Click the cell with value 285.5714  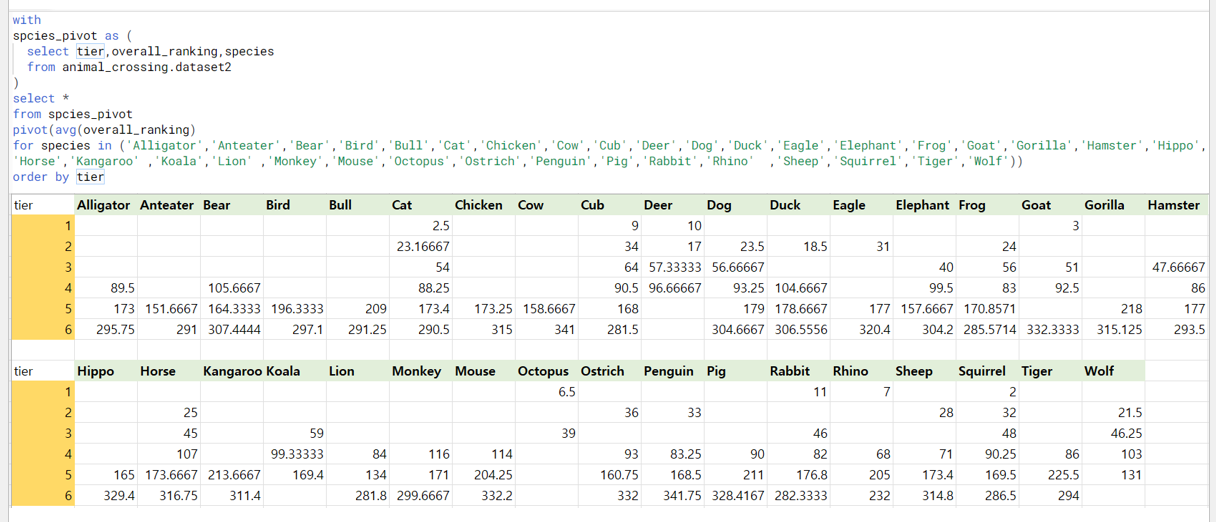point(990,329)
